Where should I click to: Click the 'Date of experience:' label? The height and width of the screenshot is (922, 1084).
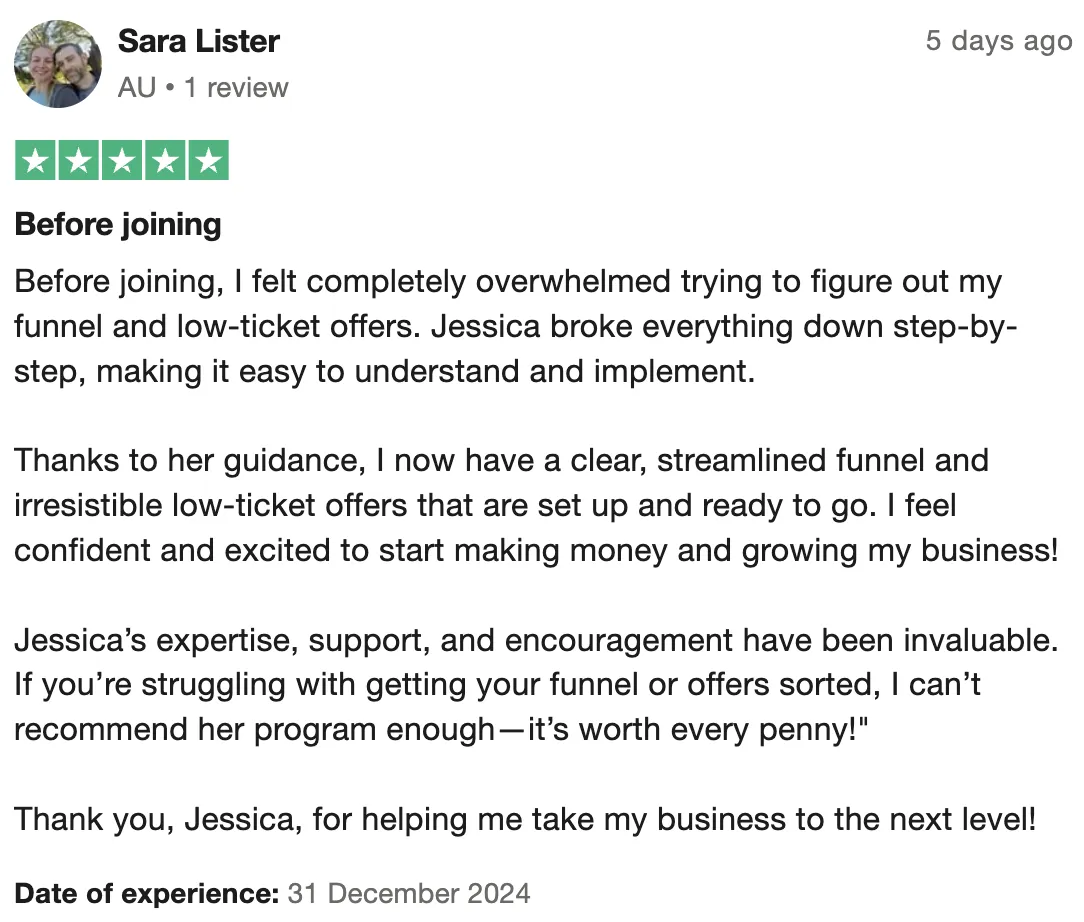[147, 894]
